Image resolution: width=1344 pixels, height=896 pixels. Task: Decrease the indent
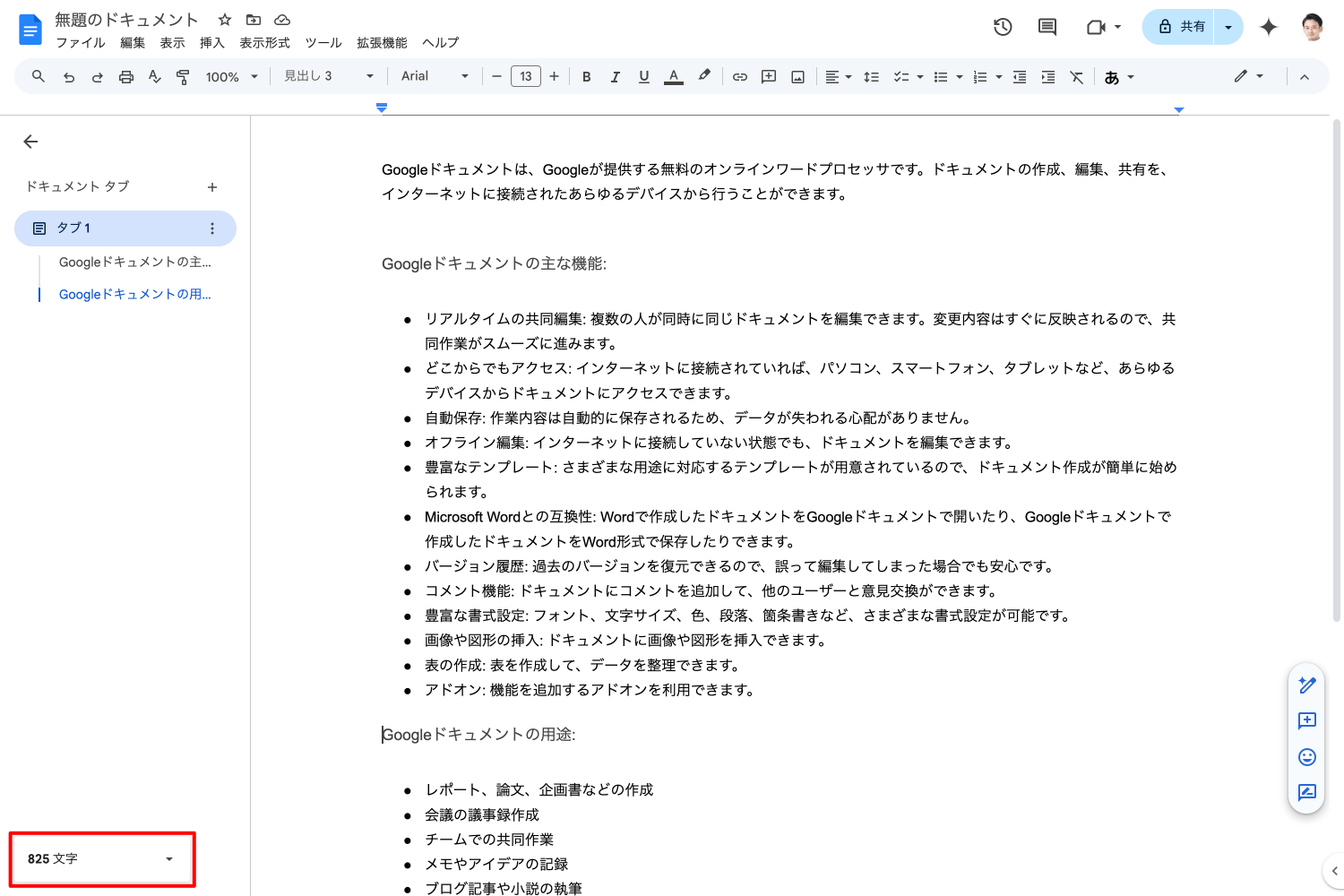point(1020,77)
